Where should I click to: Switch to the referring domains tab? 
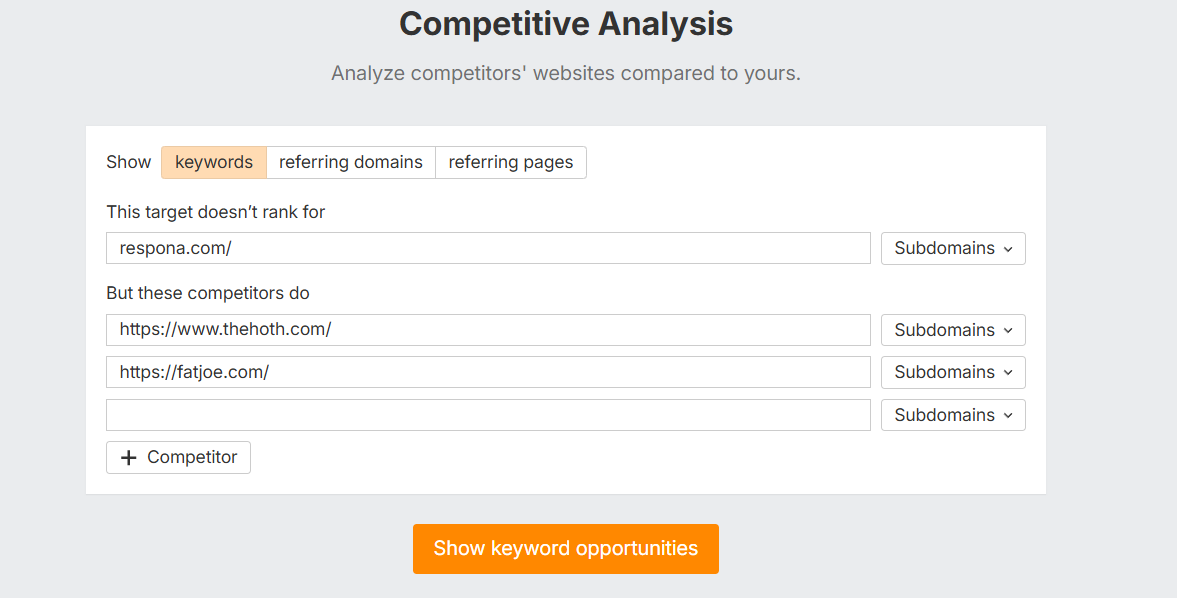350,162
